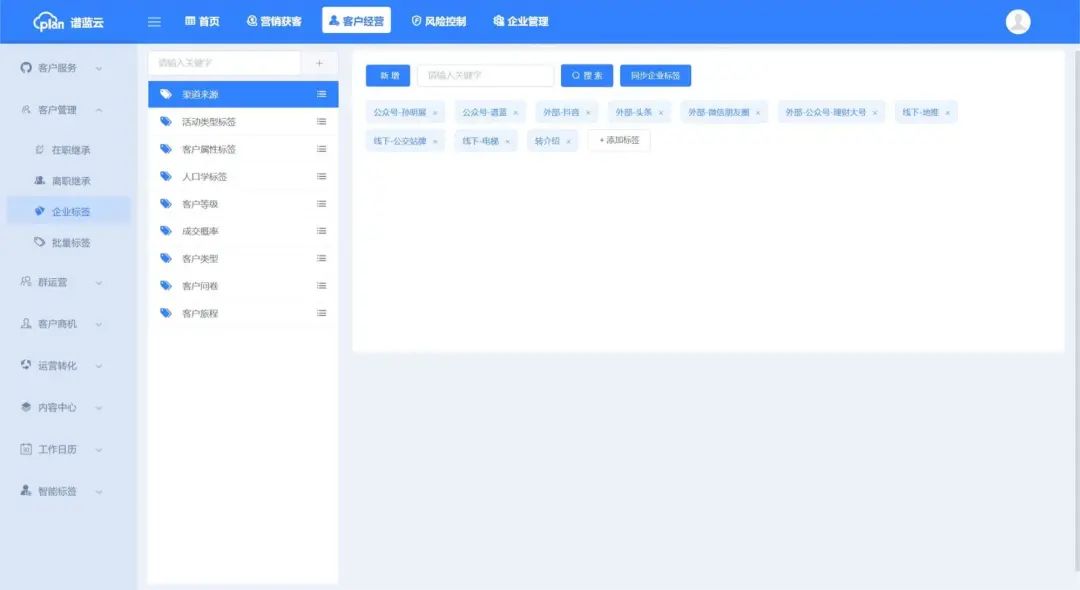Open list menu icon for 客户等级
The image size is (1080, 590).
tap(321, 204)
